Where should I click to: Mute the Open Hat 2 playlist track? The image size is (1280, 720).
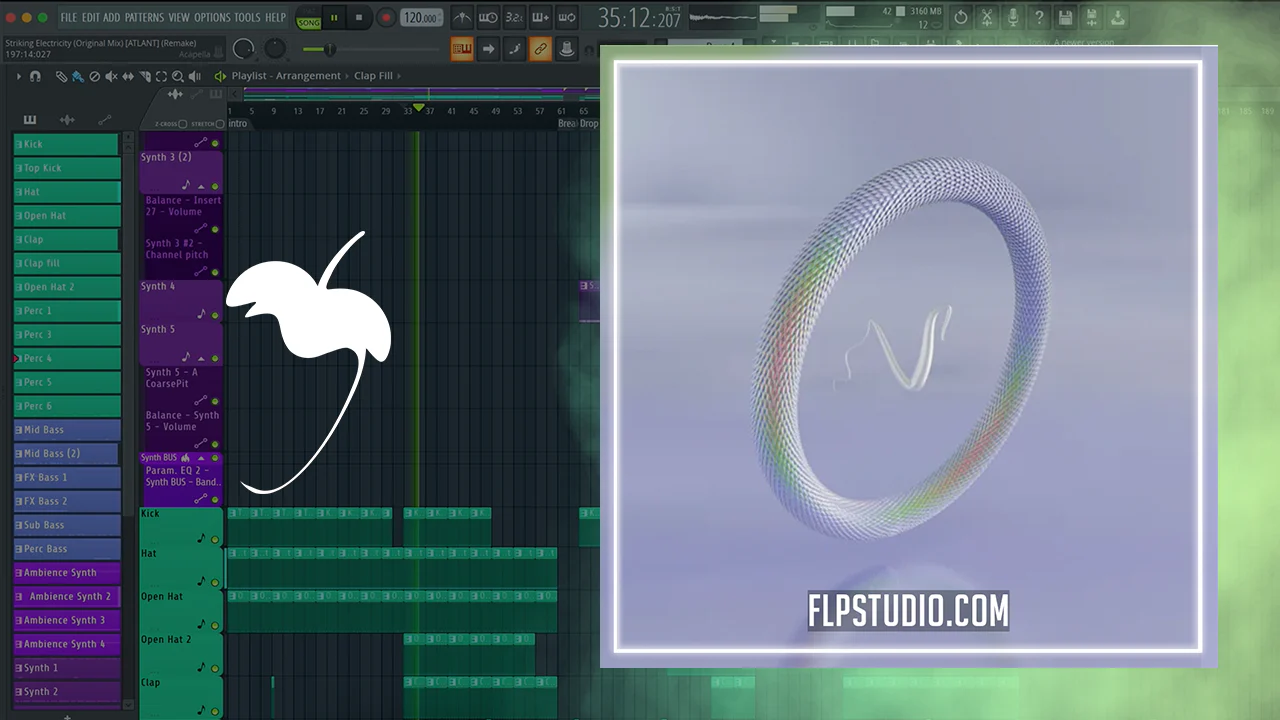pyautogui.click(x=214, y=668)
